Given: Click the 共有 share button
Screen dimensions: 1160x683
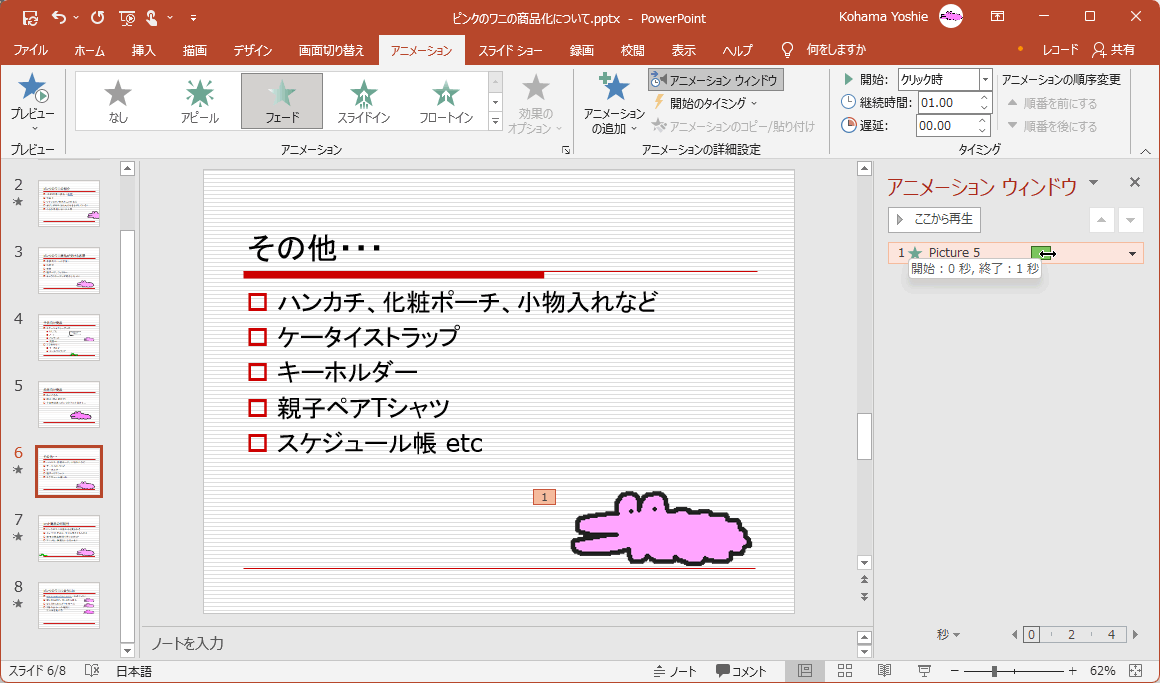Looking at the screenshot, I should tap(1114, 50).
